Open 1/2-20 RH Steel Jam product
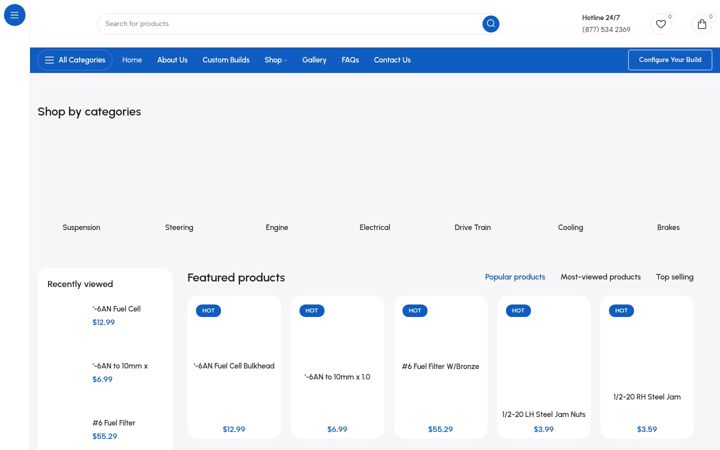 [x=647, y=397]
